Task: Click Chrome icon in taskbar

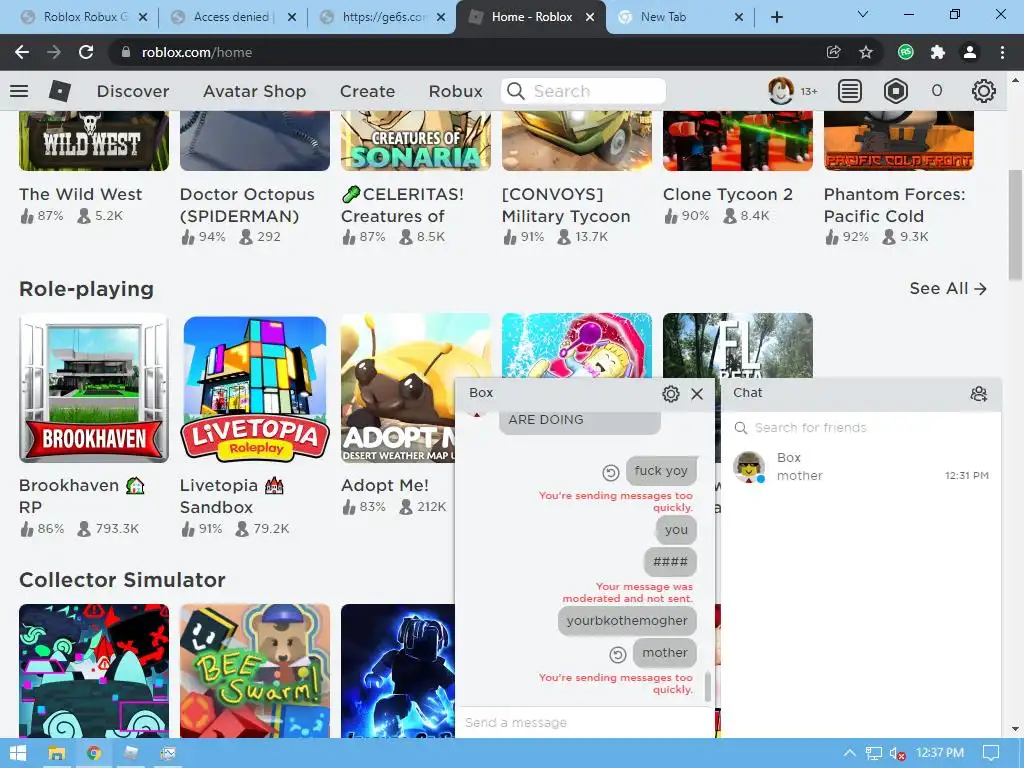Action: click(x=93, y=753)
